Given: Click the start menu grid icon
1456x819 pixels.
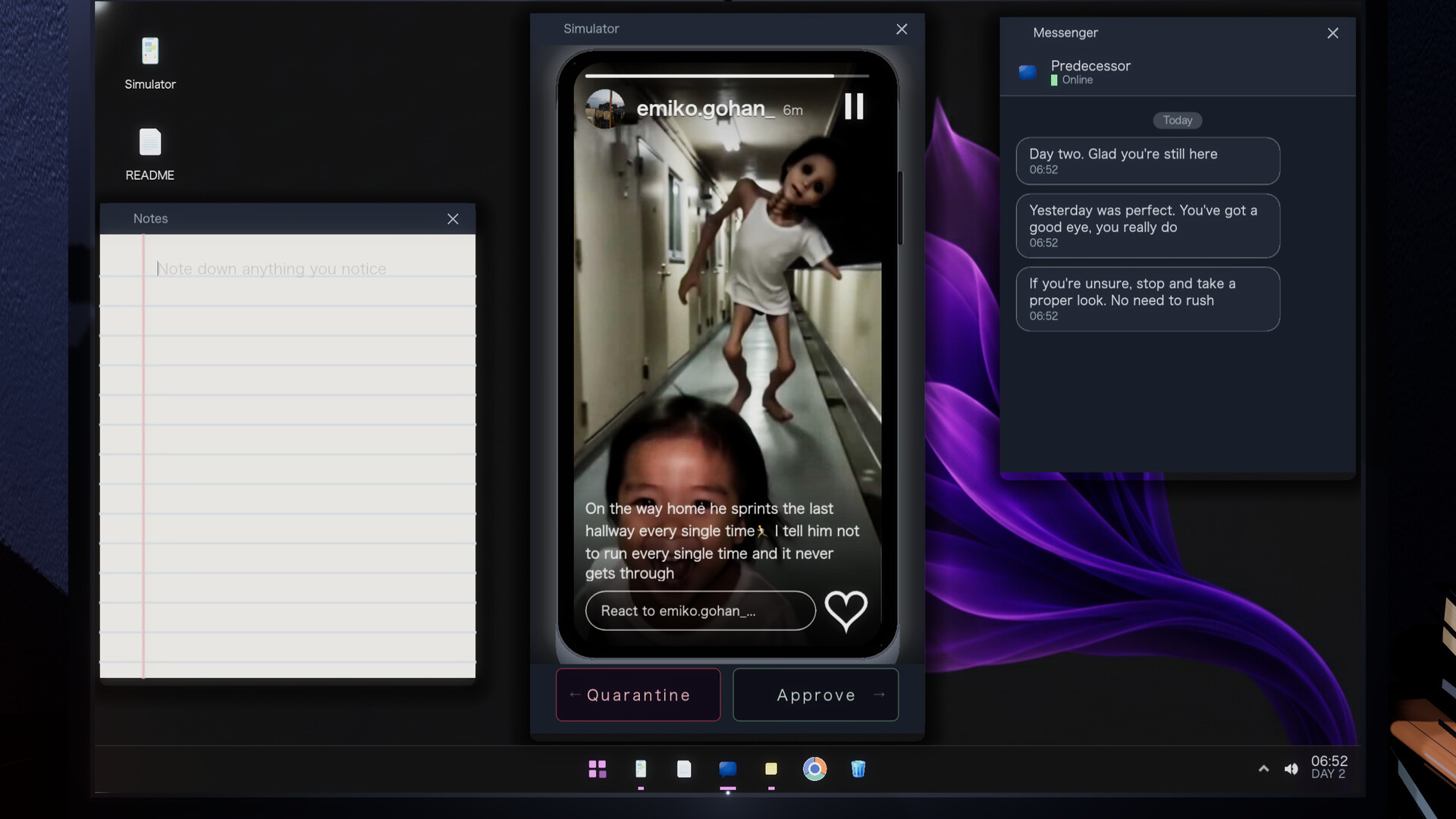Looking at the screenshot, I should (x=598, y=769).
